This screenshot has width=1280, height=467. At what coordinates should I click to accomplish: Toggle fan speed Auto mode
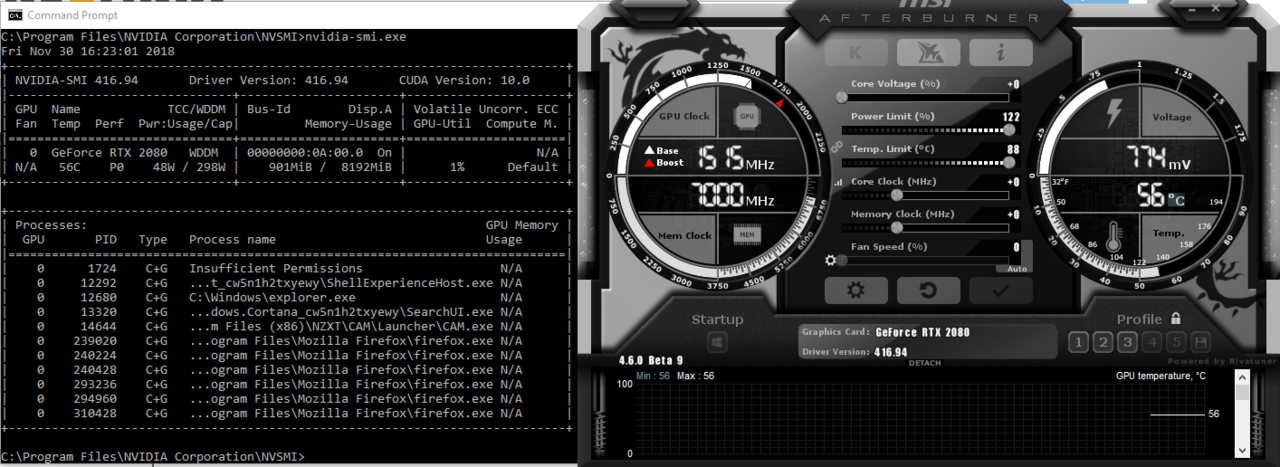point(1016,269)
